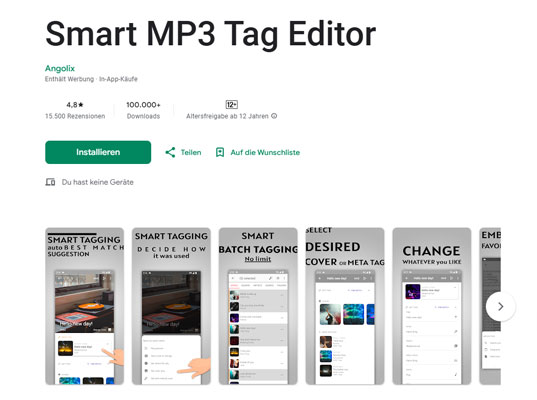Viewport: 537px width, 400px height.
Task: Click the green Installieren button
Action: click(x=98, y=152)
